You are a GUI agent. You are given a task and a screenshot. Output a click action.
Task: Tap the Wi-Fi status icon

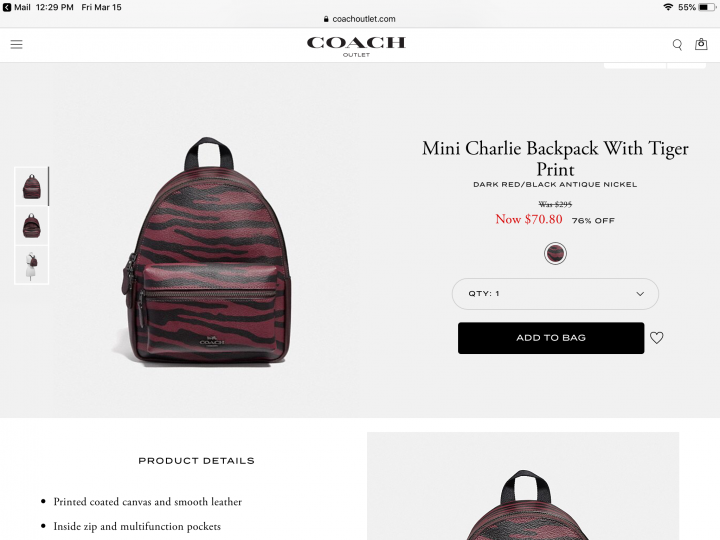[668, 7]
